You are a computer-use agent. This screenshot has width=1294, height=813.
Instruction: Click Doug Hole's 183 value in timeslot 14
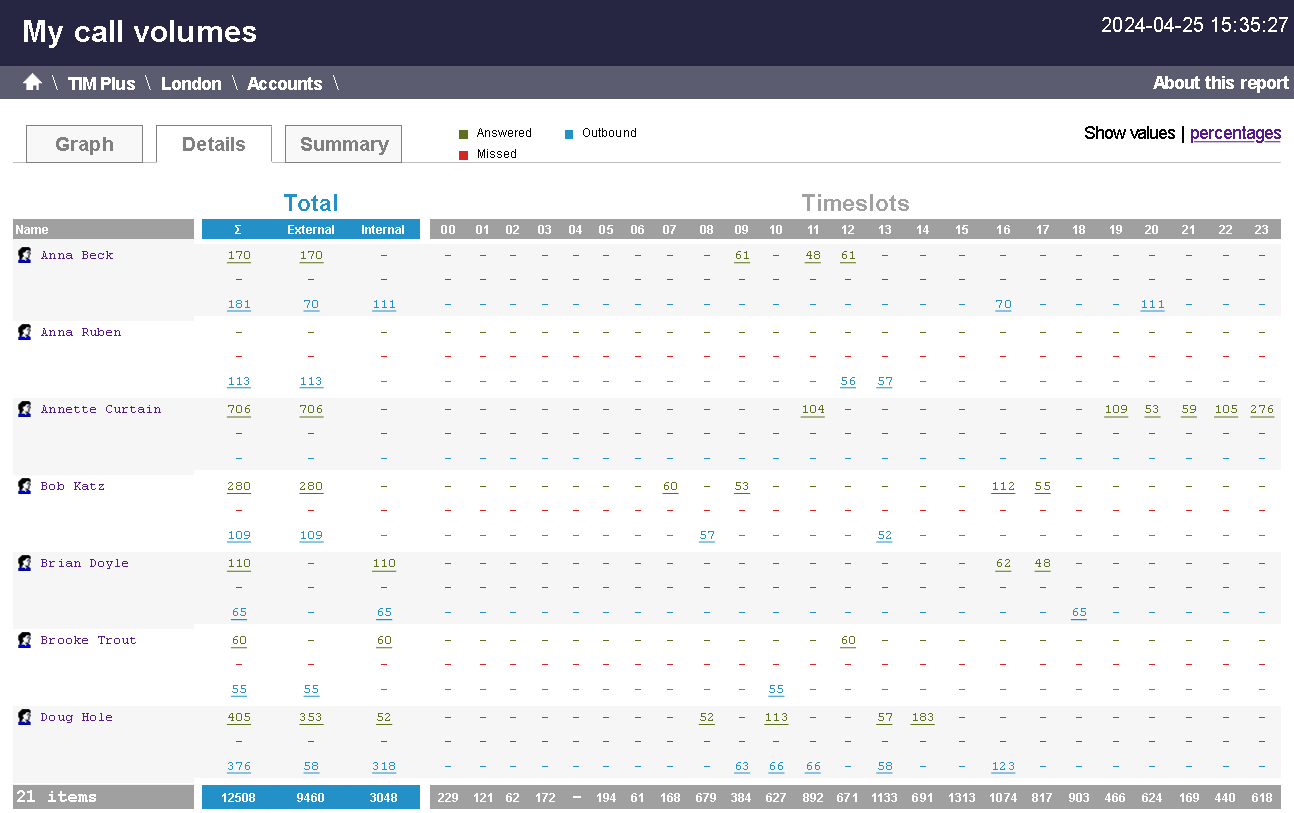point(922,717)
